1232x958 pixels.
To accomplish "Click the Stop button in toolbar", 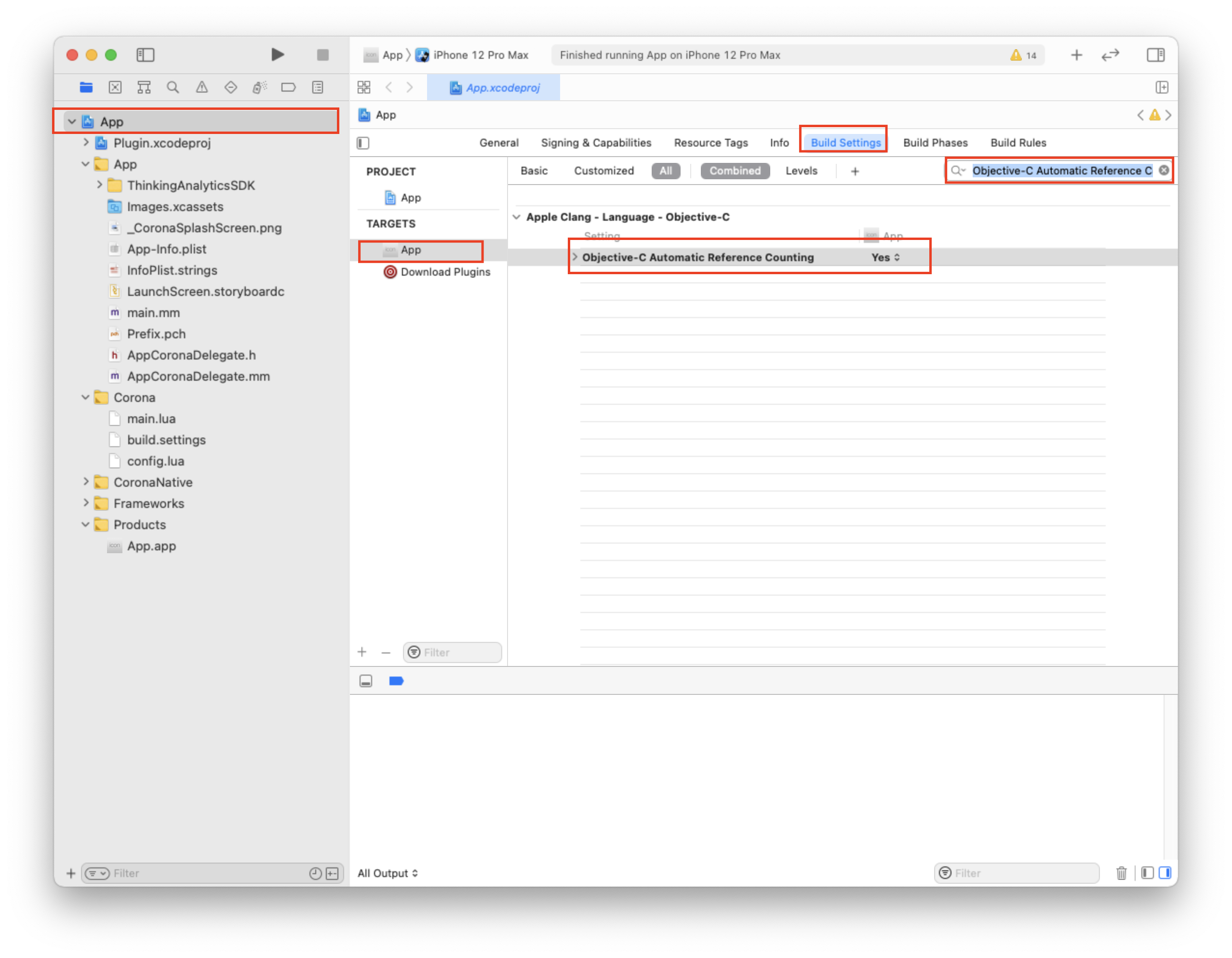I will (322, 54).
